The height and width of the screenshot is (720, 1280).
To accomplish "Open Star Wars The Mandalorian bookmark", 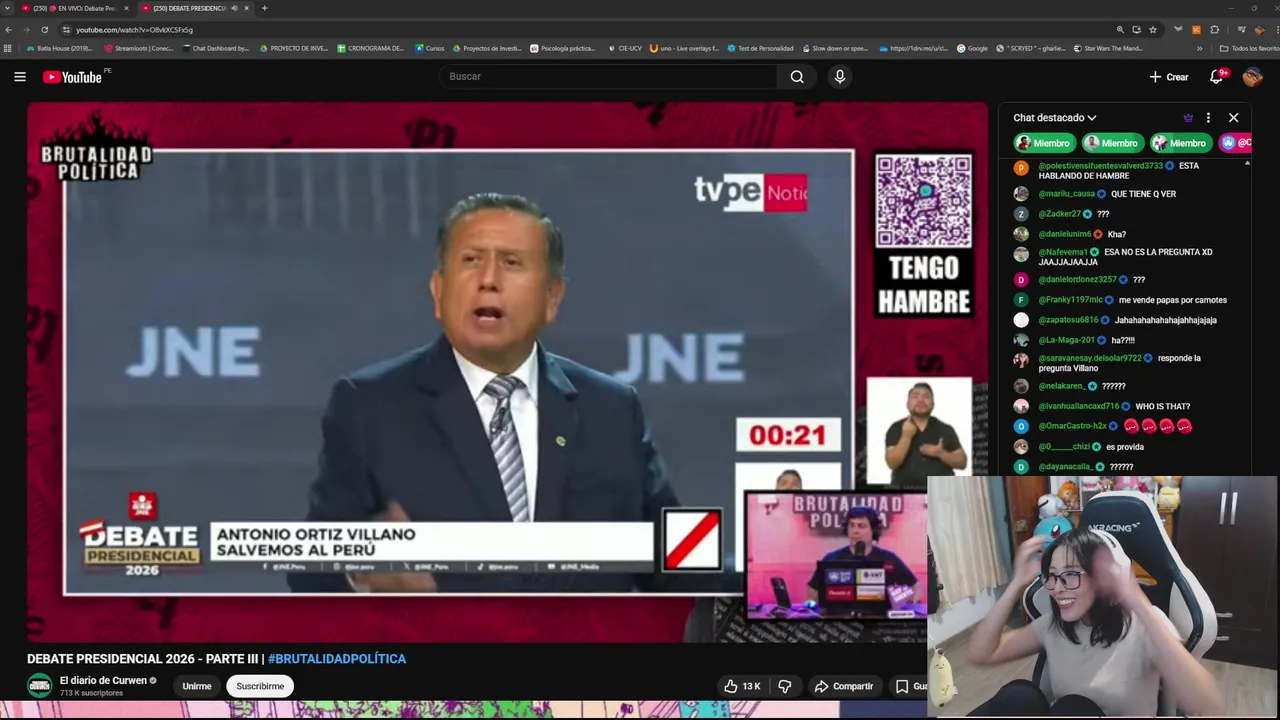I will point(1108,48).
